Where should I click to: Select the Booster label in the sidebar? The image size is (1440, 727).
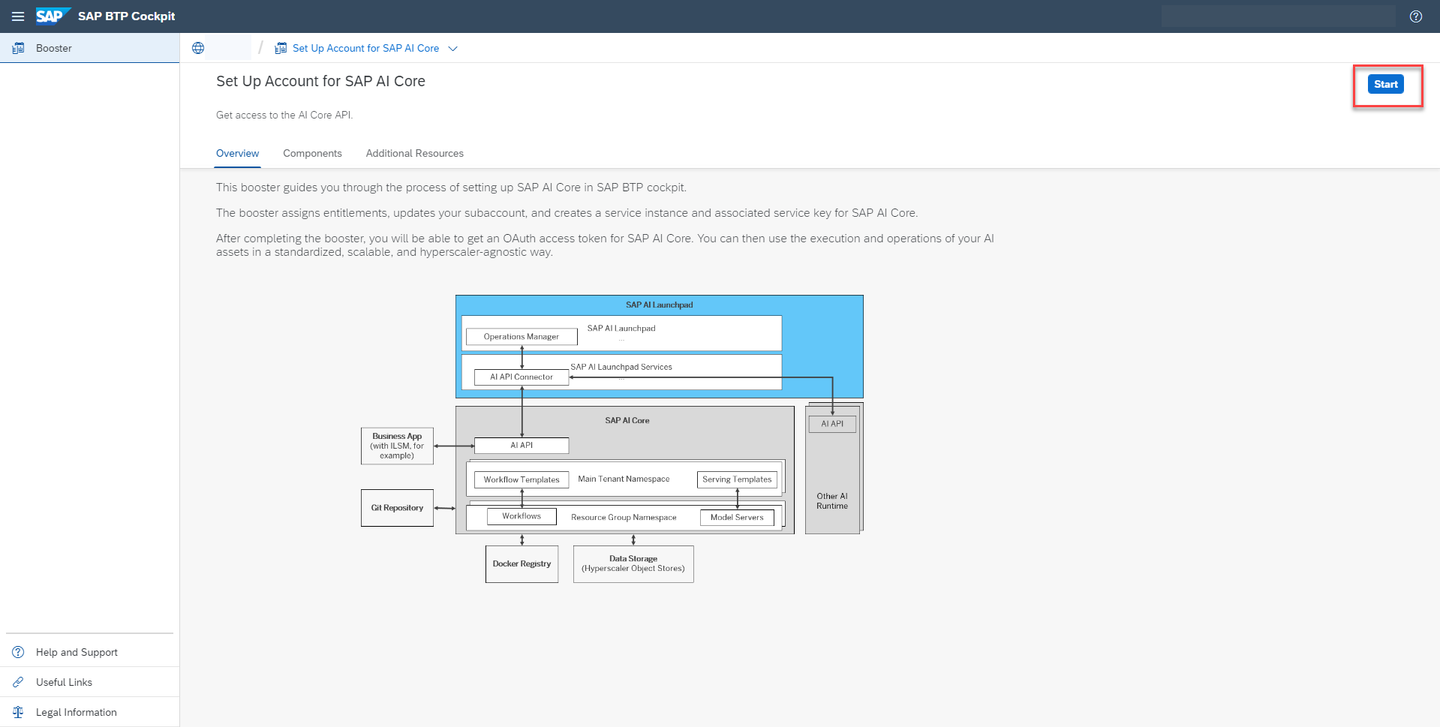click(x=54, y=48)
